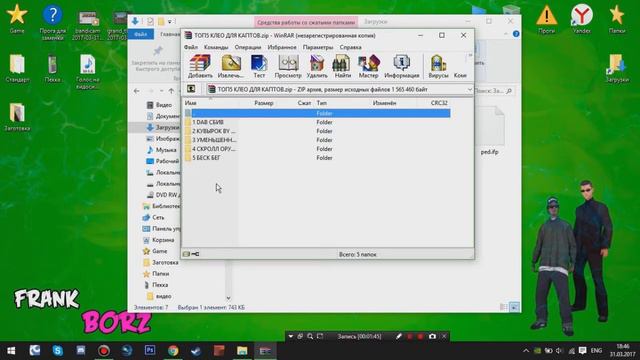Sort by the CRC32 column header
This screenshot has width=640, height=360.
click(x=439, y=103)
